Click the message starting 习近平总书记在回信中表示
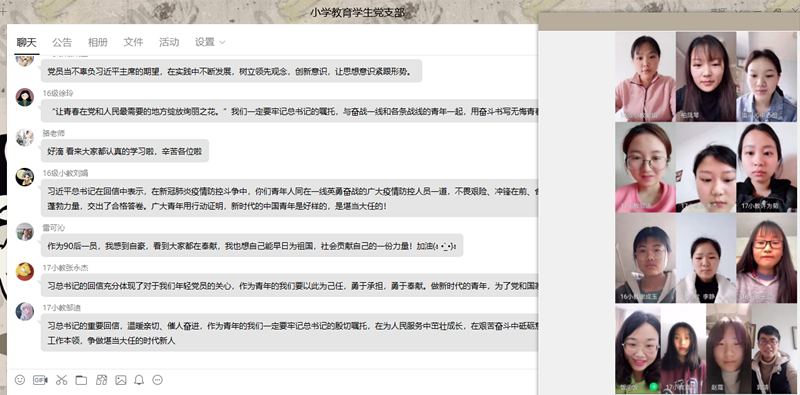The width and height of the screenshot is (800, 395). (x=289, y=198)
